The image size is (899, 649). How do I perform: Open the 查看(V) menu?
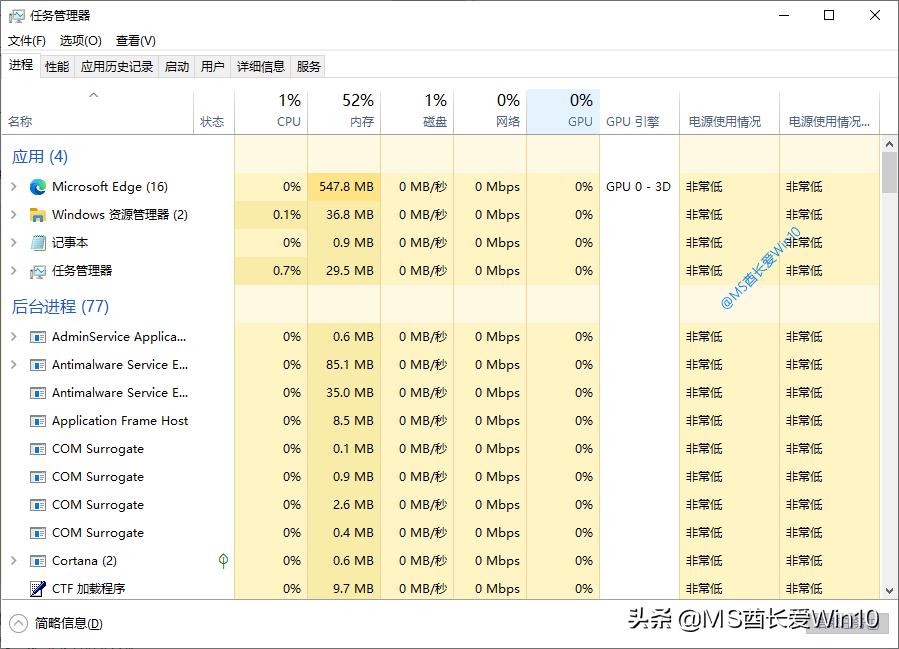[136, 41]
